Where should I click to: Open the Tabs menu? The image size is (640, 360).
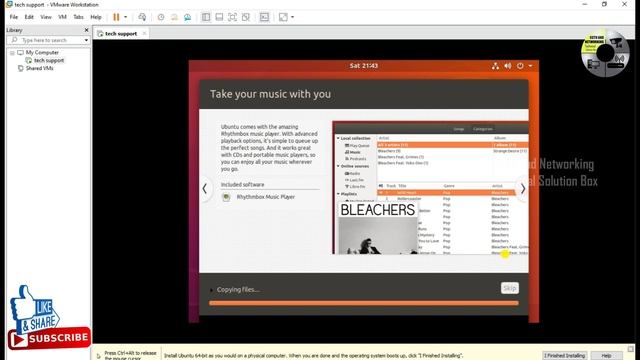(78, 17)
